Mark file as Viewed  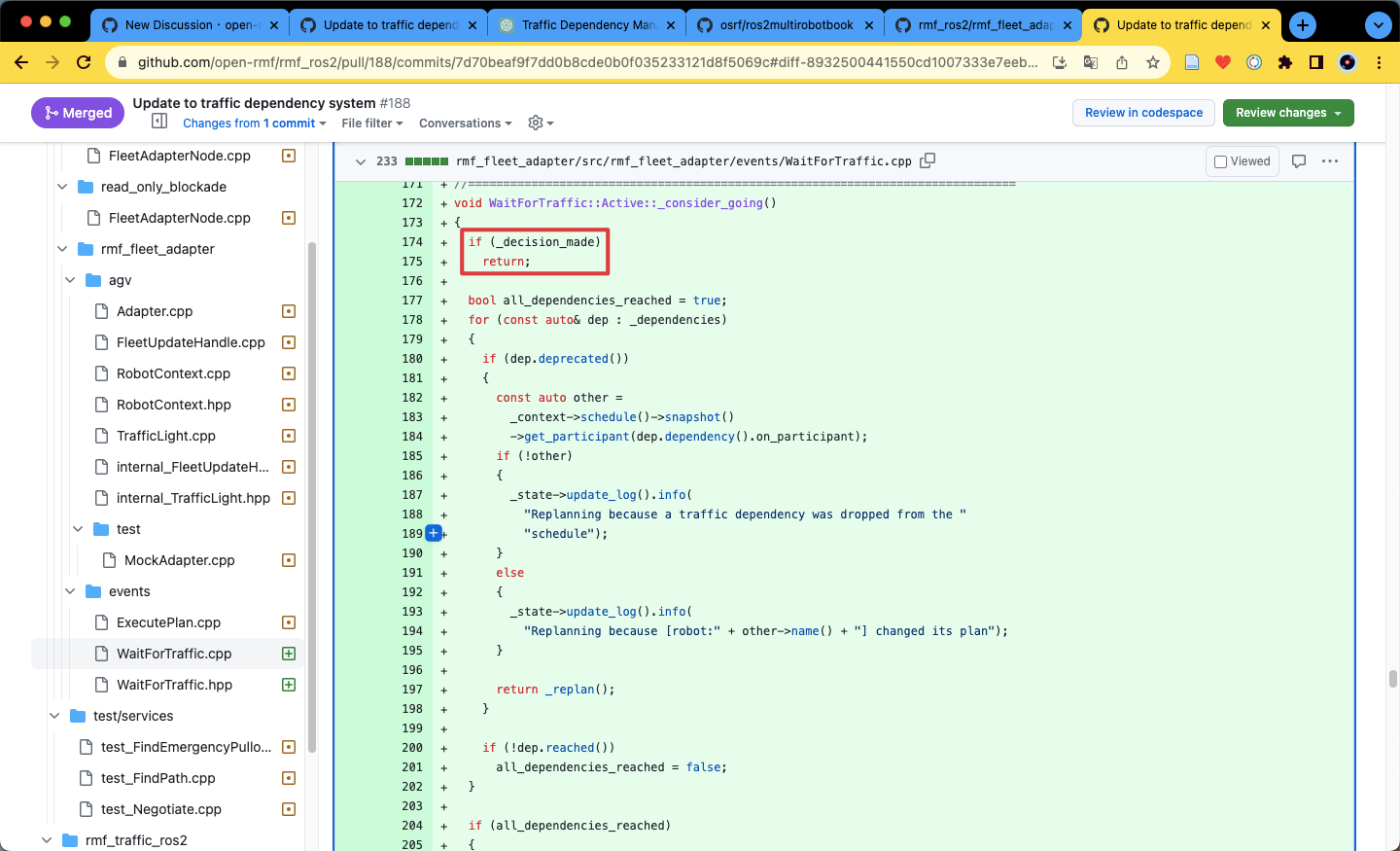pyautogui.click(x=1242, y=161)
